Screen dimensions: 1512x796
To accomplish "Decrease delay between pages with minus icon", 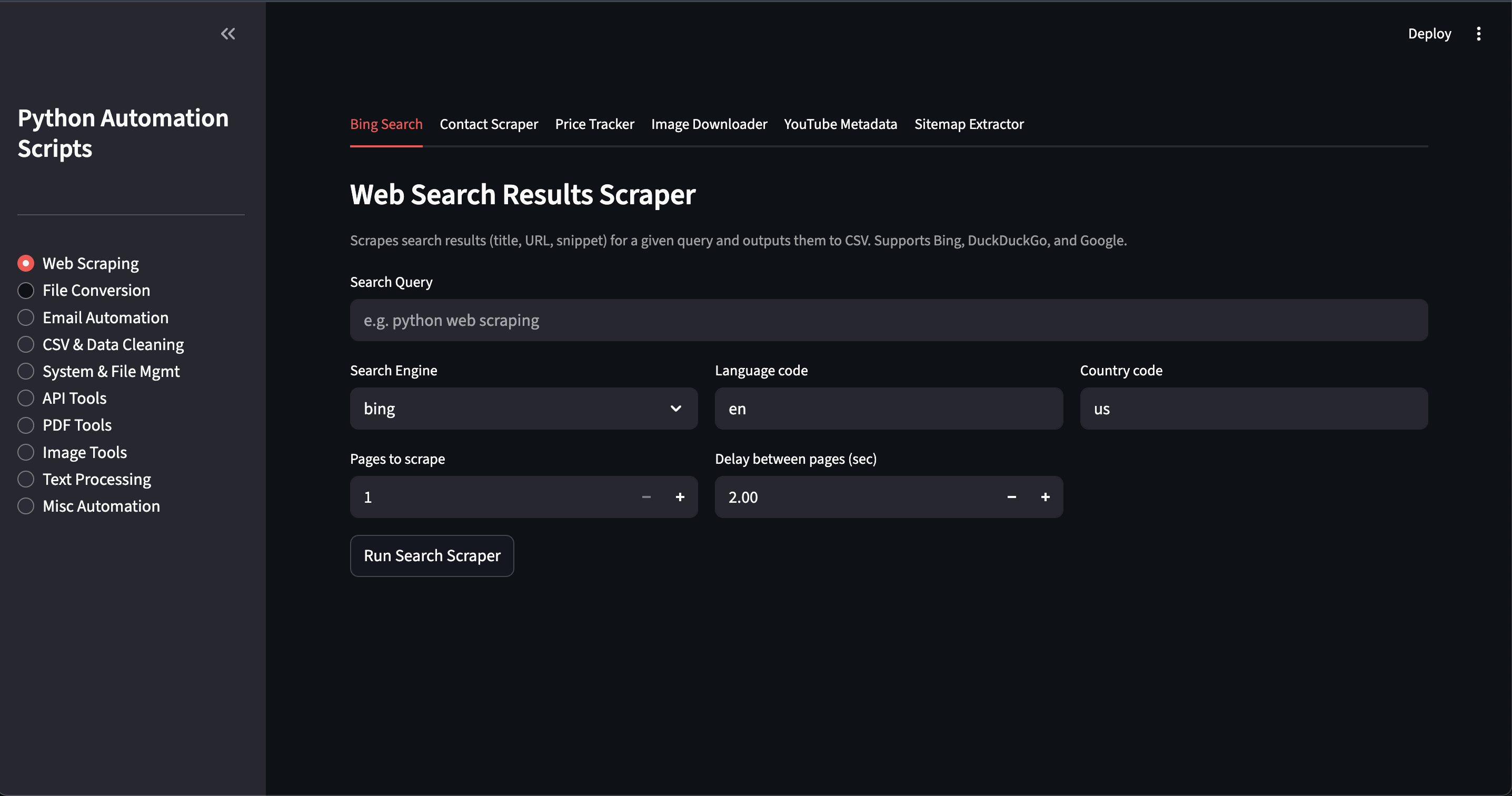I will coord(1011,496).
